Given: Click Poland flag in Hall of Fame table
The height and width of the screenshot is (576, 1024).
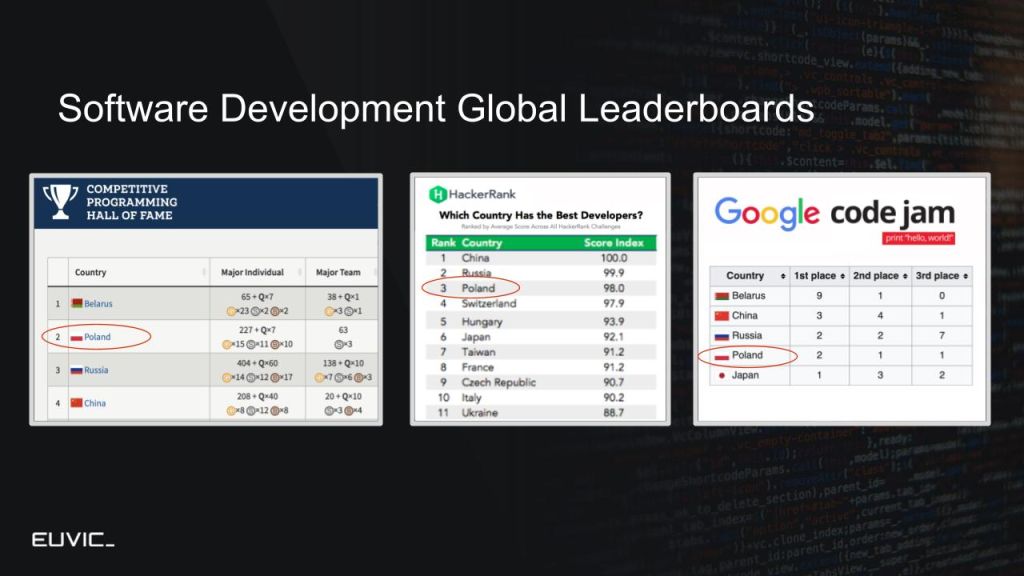Looking at the screenshot, I should pyautogui.click(x=76, y=337).
